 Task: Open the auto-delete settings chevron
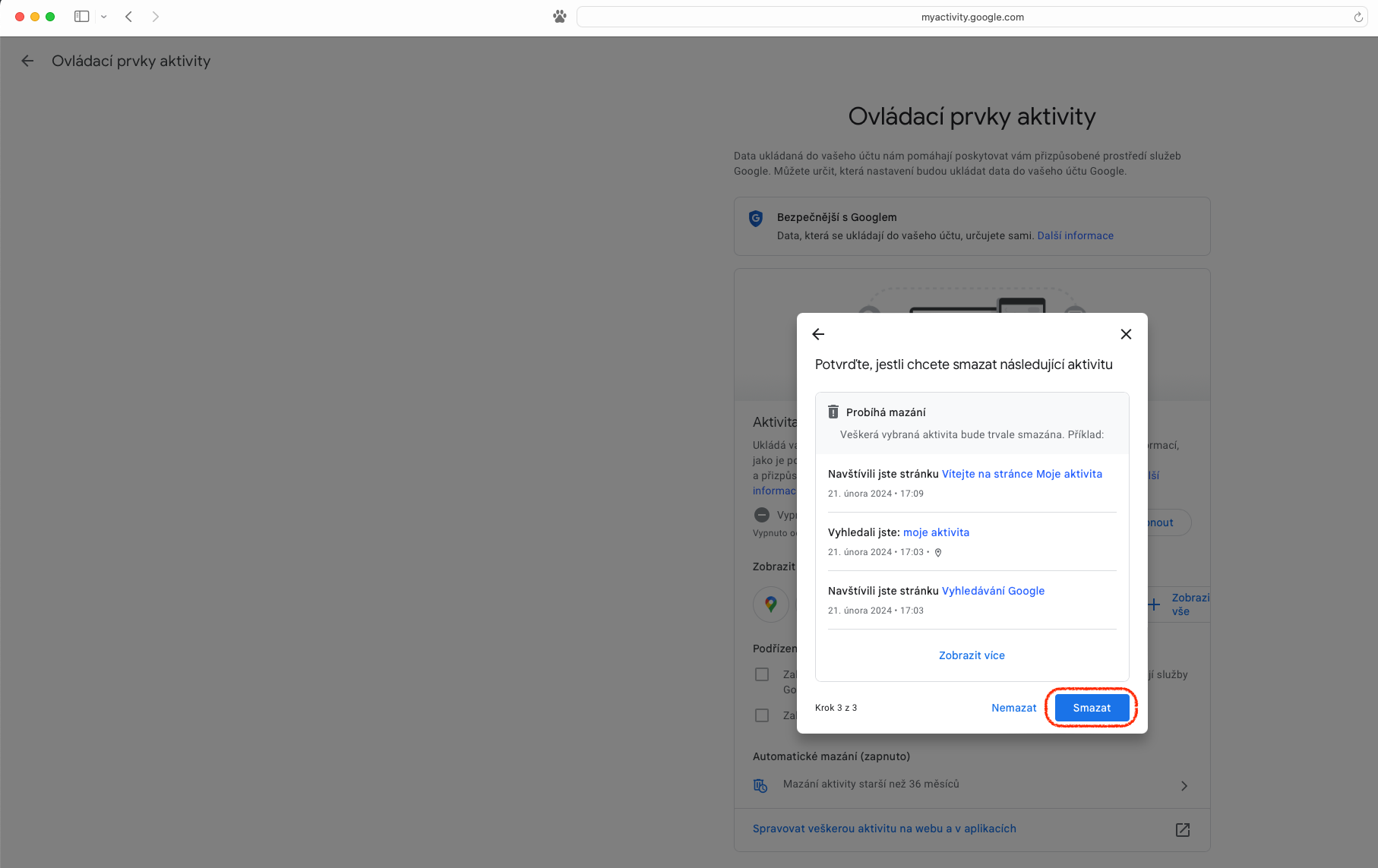tap(1184, 786)
